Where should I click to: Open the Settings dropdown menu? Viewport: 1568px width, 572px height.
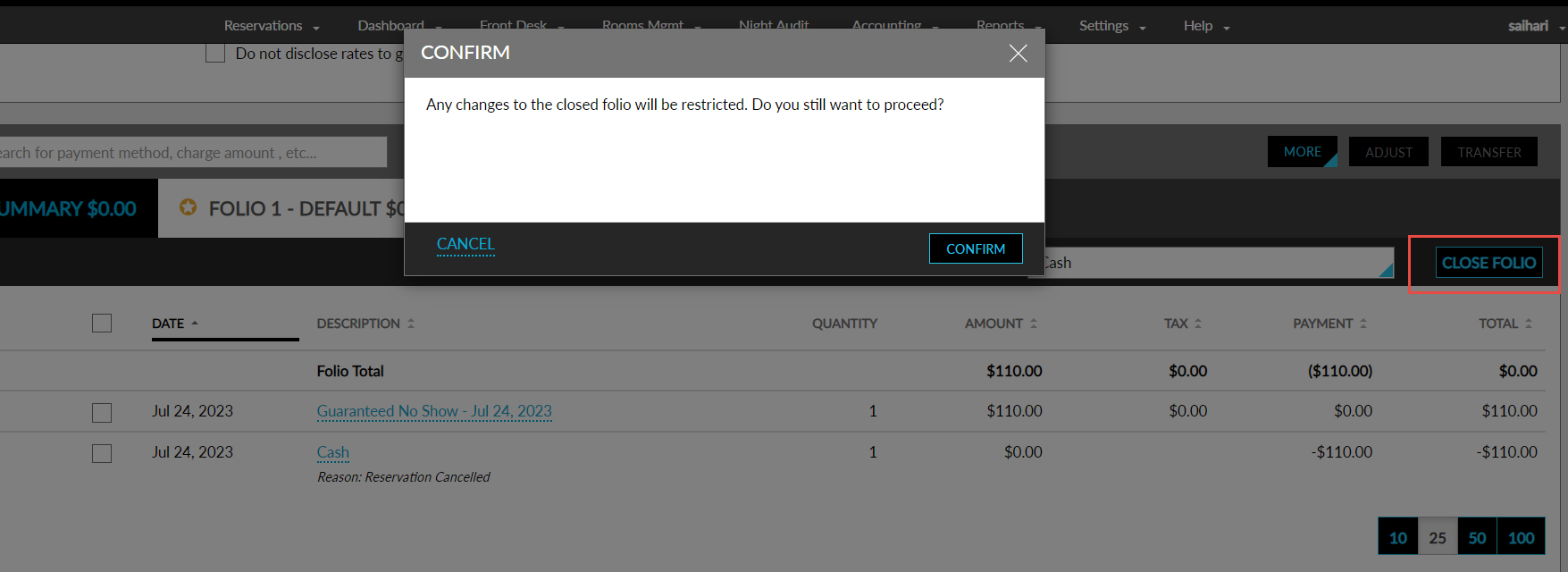pyautogui.click(x=1112, y=26)
